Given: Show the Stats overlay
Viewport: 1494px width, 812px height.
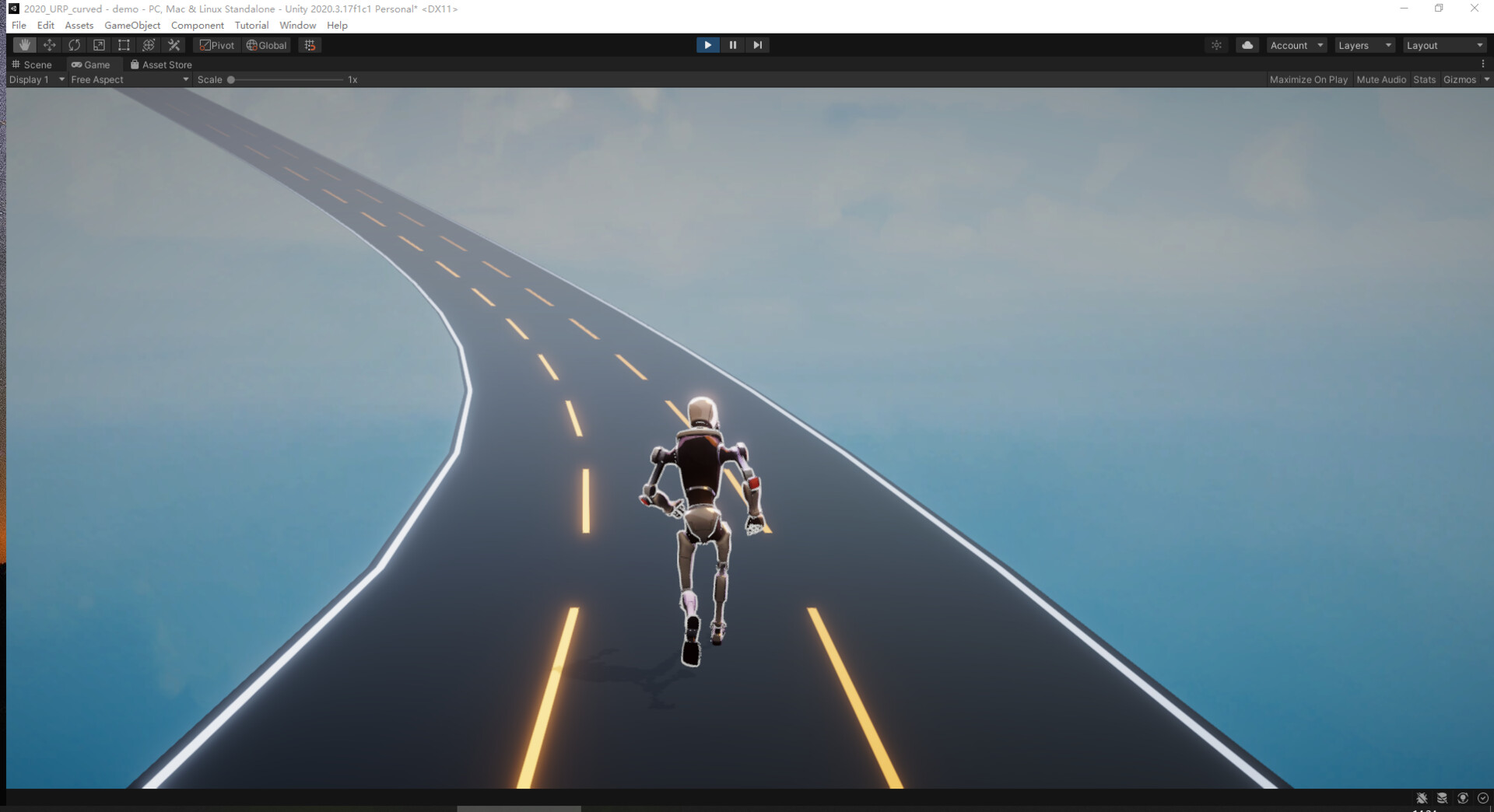Looking at the screenshot, I should [x=1424, y=79].
